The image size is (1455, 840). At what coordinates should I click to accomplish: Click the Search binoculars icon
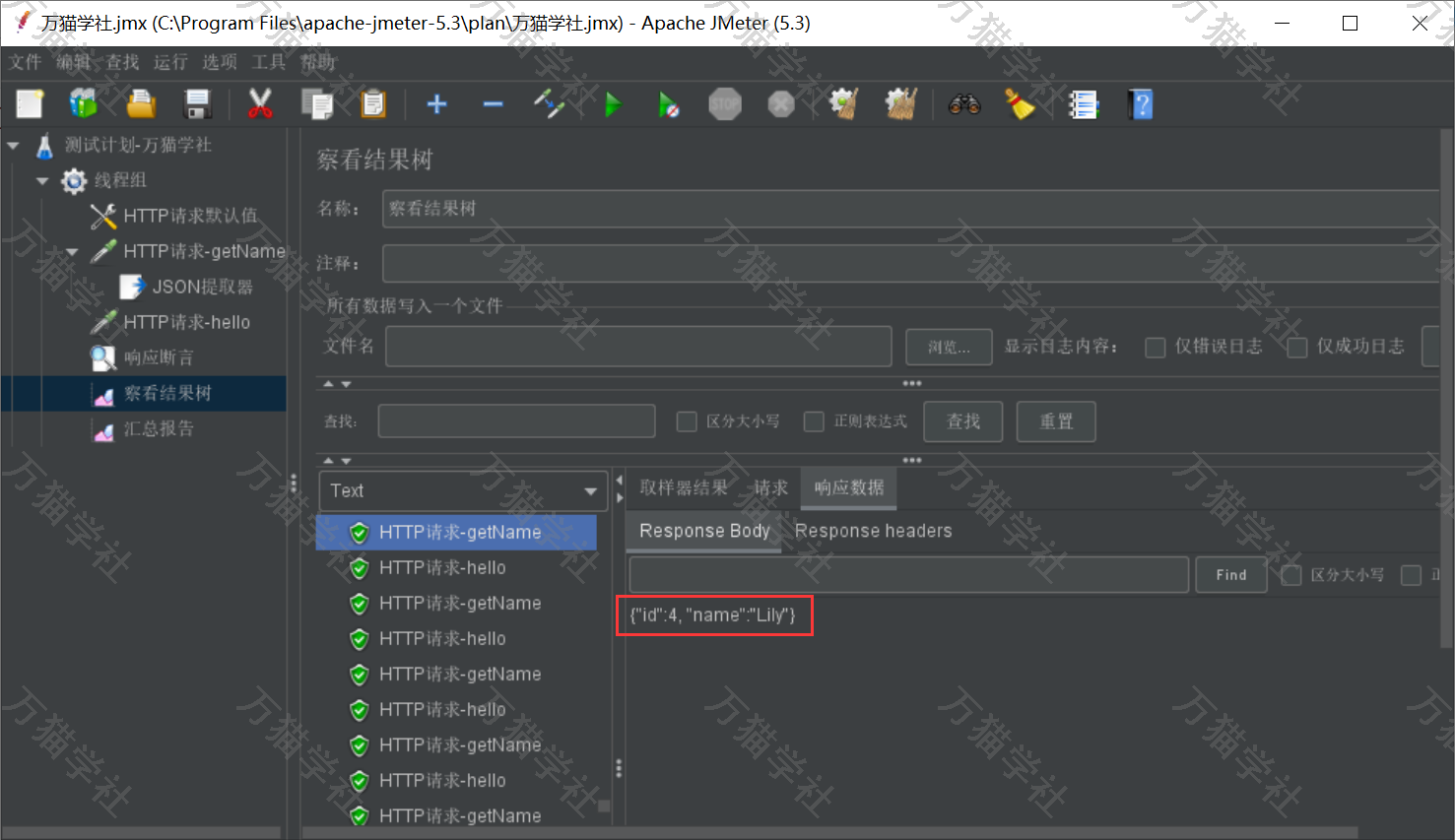click(x=964, y=104)
